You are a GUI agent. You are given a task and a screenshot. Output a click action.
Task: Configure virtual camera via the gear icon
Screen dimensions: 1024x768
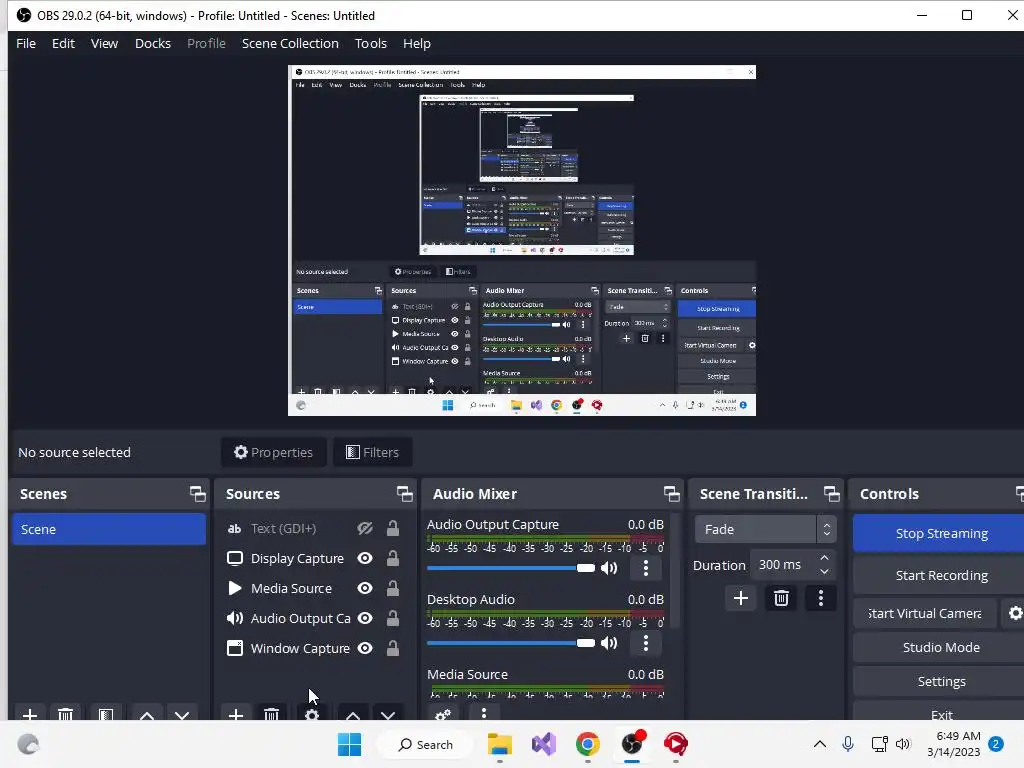click(1015, 613)
